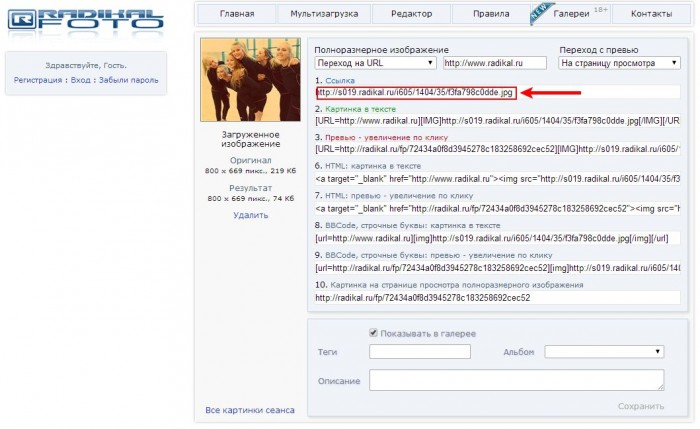The image size is (700, 429).
Task: Expand the Переход на URL dropdown
Action: point(375,63)
